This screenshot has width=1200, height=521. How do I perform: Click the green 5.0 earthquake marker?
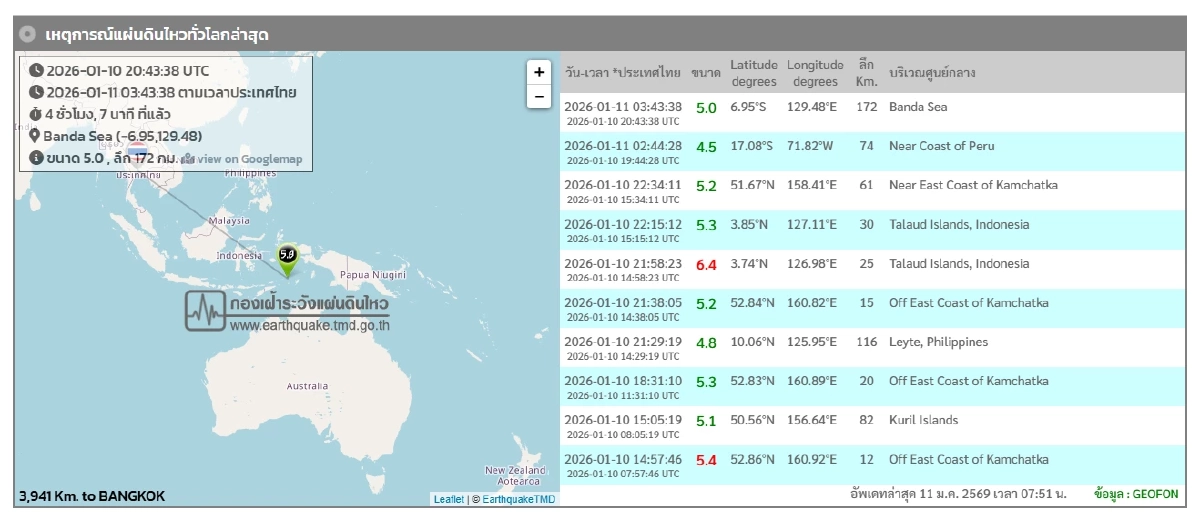tap(287, 257)
